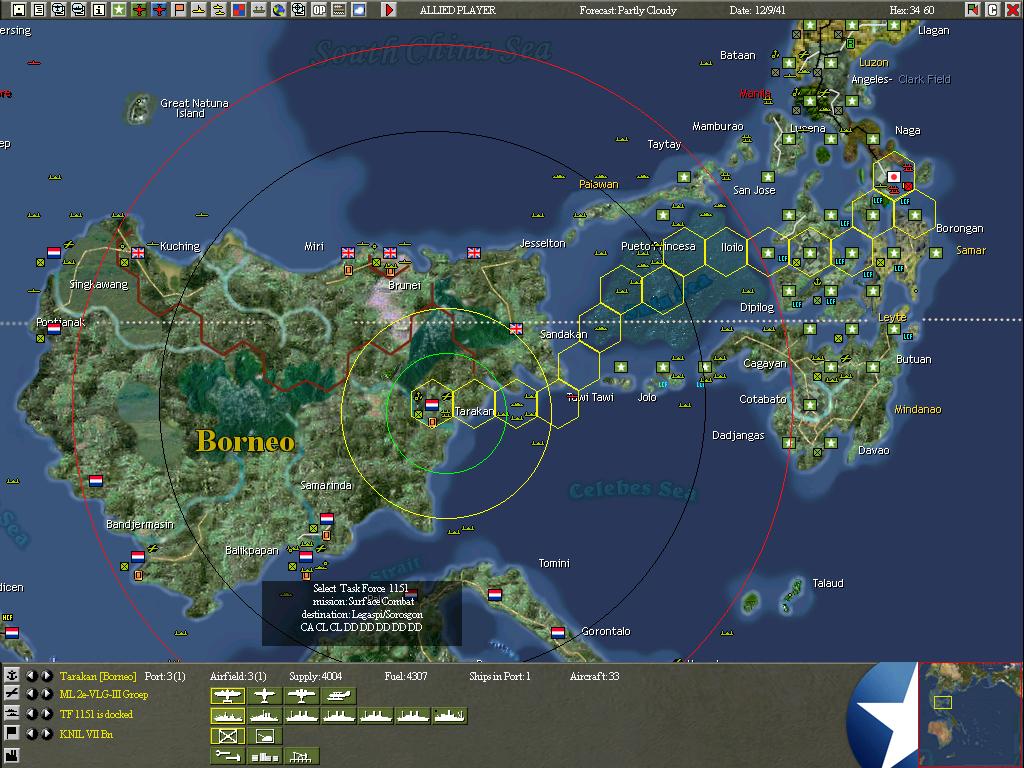The image size is (1024, 768).
Task: Click the factory industry icon
Action: point(11,755)
